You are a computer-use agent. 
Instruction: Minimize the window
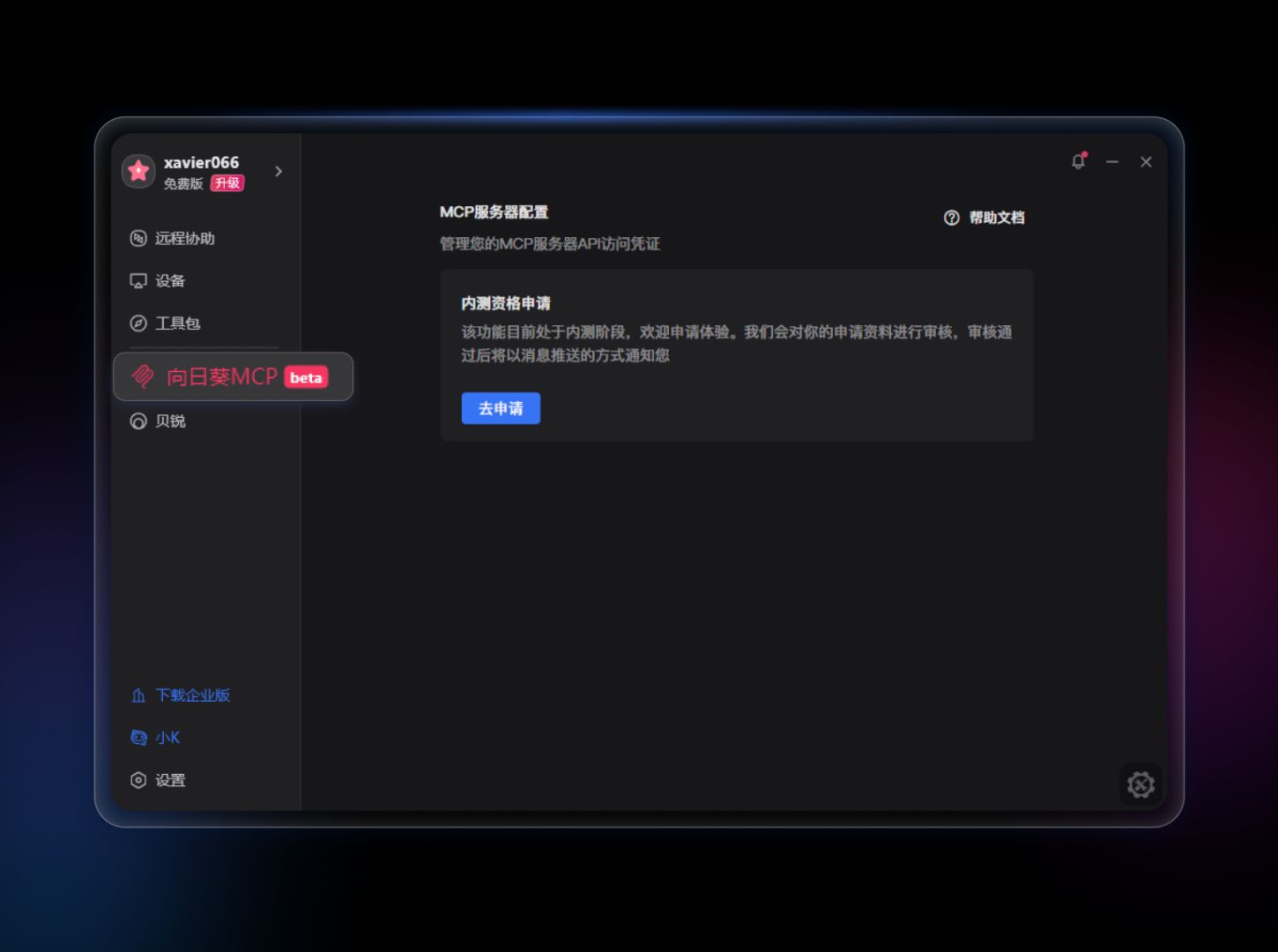1112,162
